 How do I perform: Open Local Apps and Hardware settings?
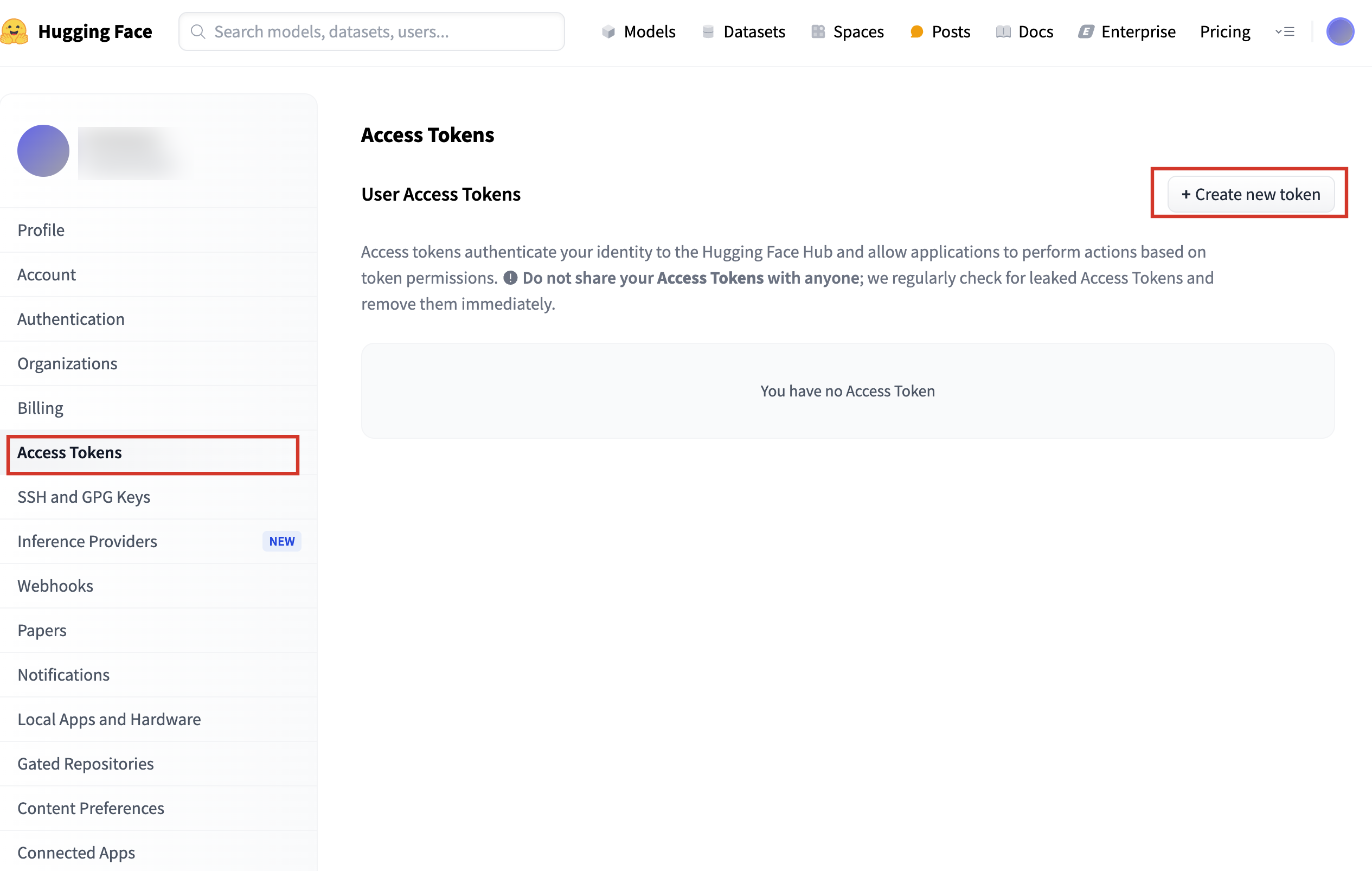pos(158,719)
